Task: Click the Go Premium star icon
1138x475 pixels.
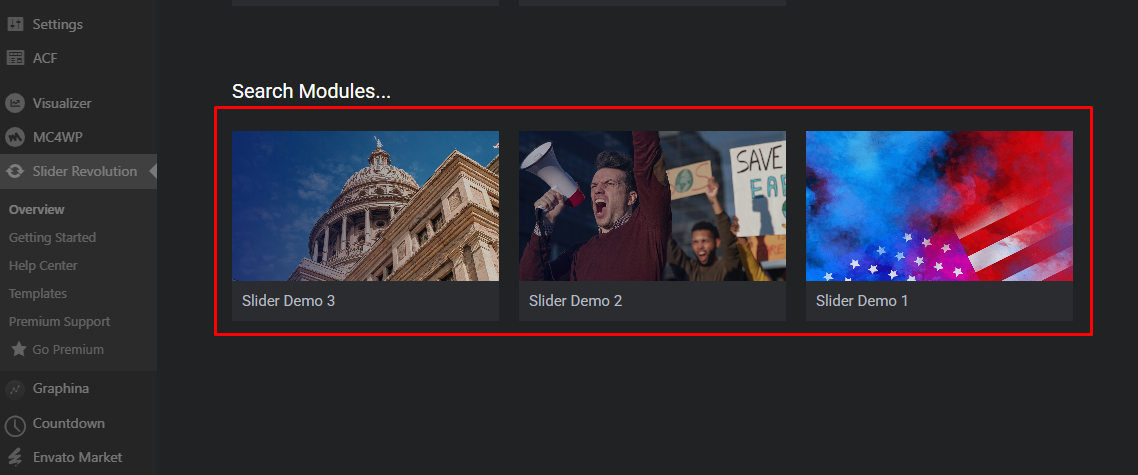Action: (x=19, y=349)
